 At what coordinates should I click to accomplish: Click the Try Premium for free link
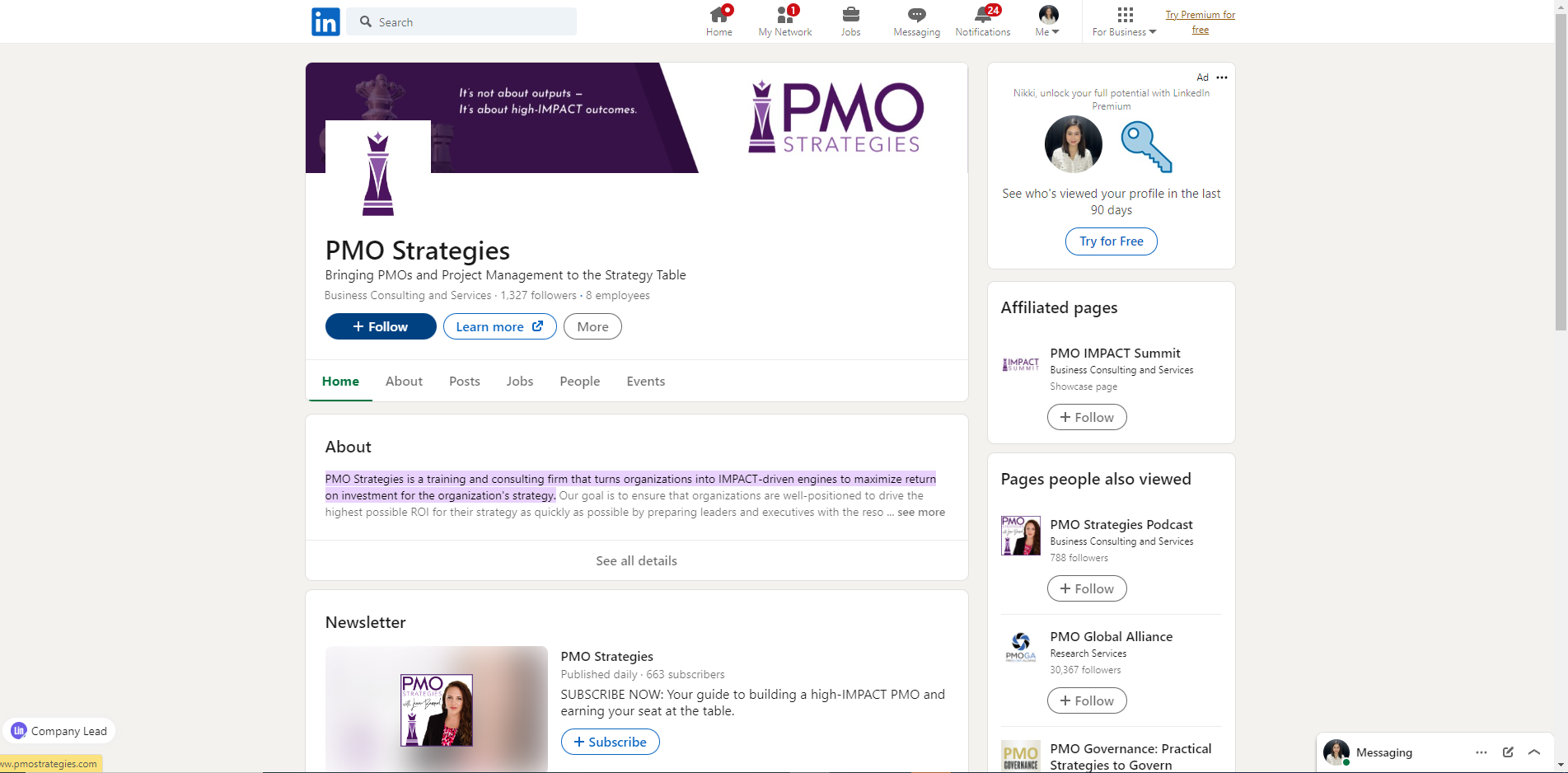click(1201, 22)
